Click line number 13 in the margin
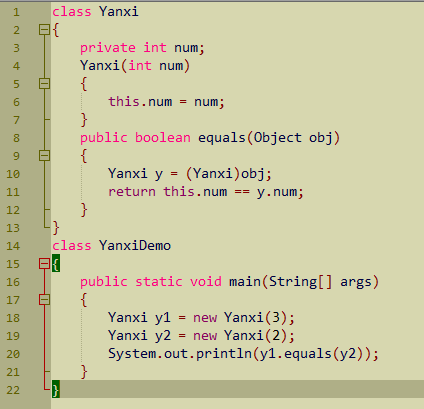The width and height of the screenshot is (424, 409). (x=13, y=228)
